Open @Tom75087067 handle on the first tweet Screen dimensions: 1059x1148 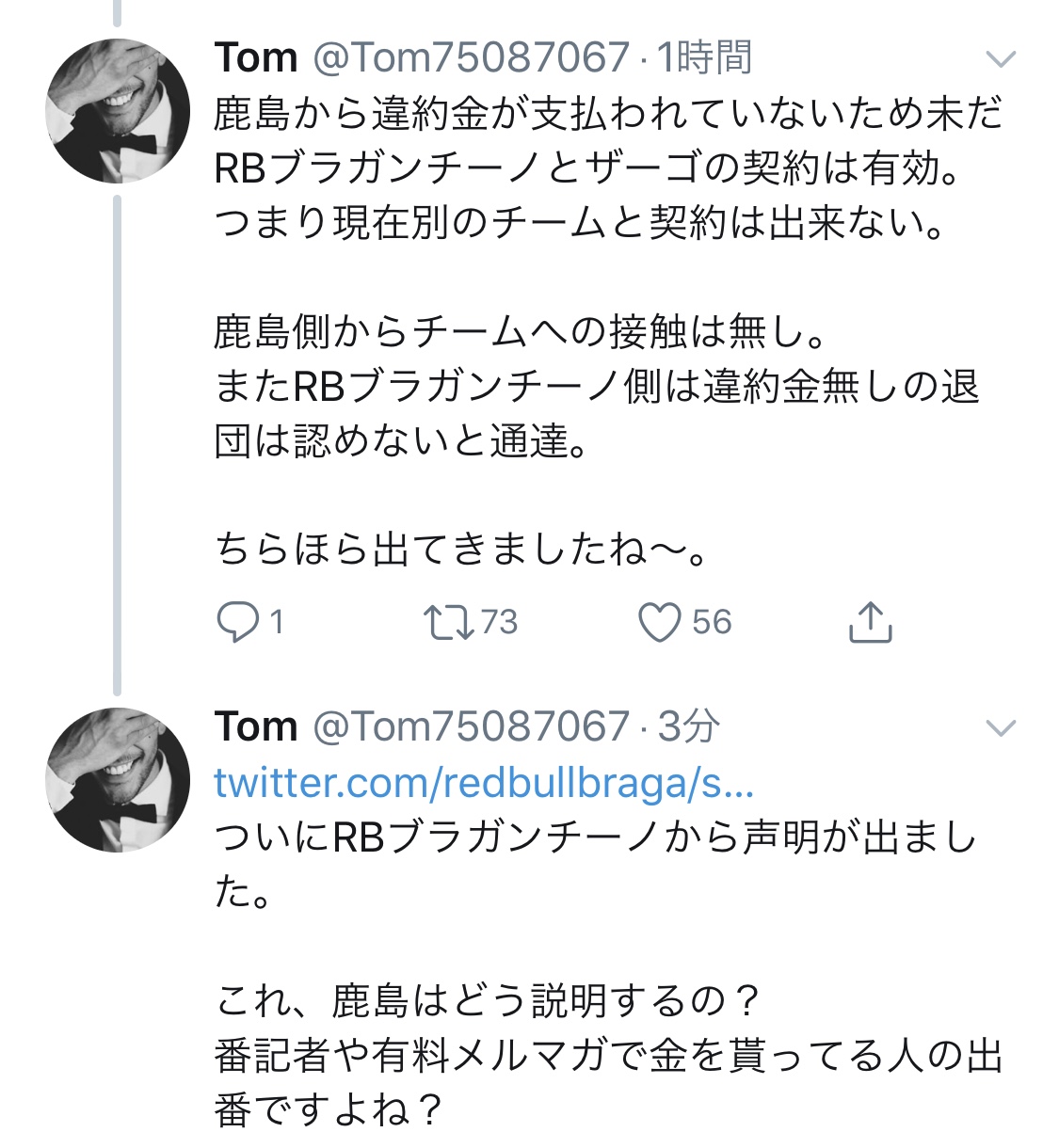[470, 58]
